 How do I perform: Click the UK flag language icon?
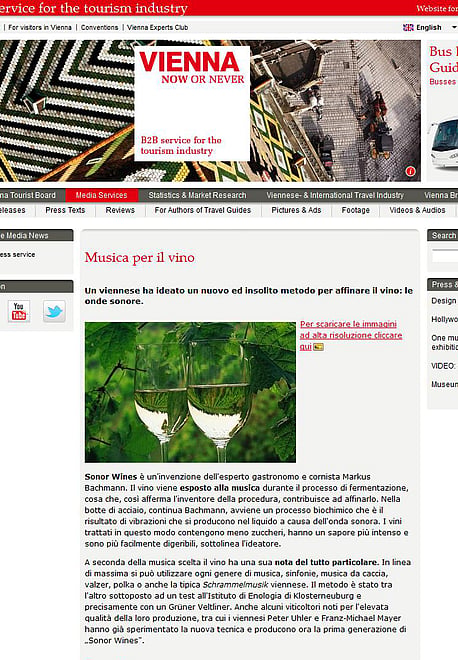click(408, 27)
